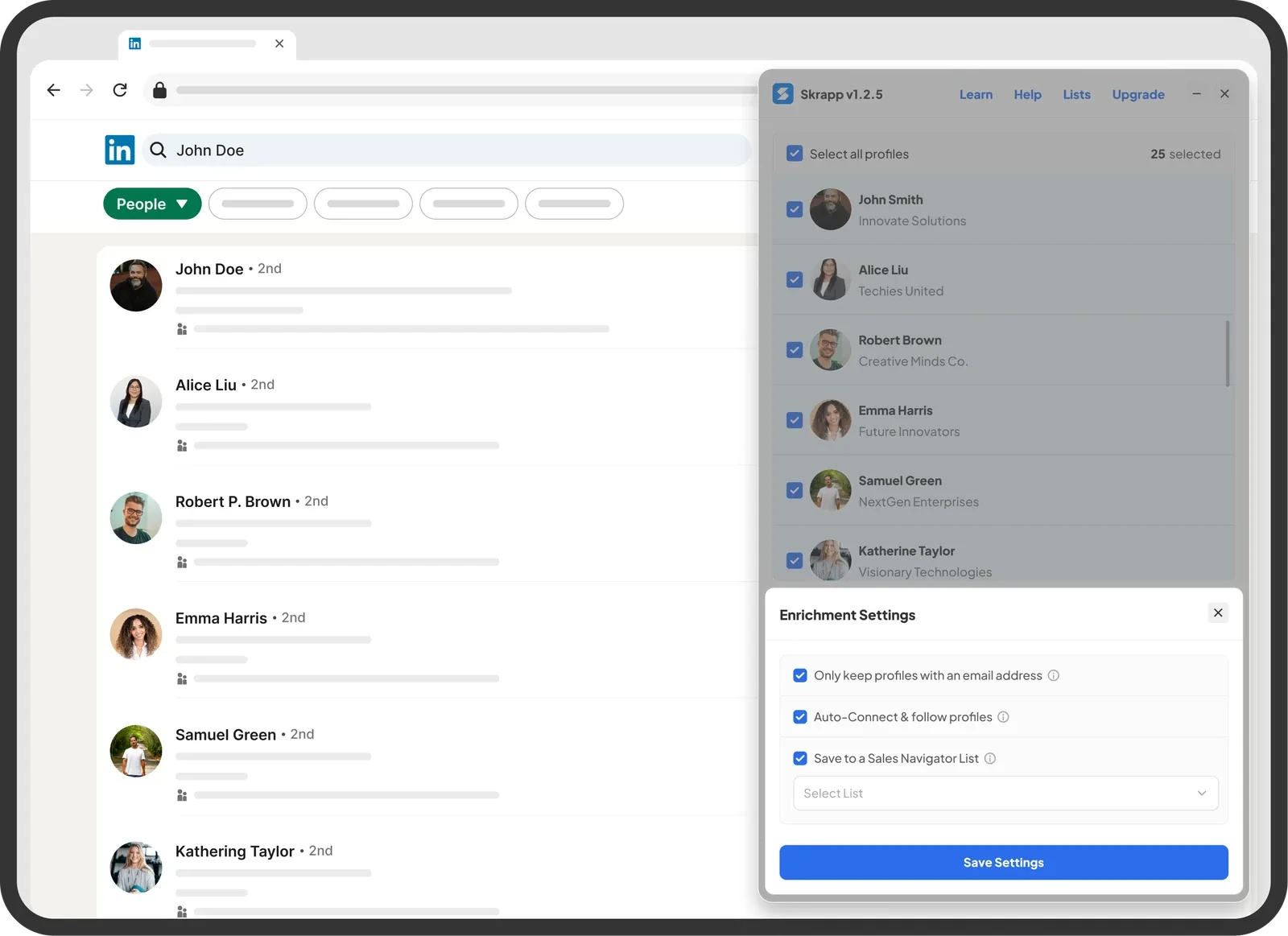Screen dimensions: 1288x936
Task: Click the browser forward arrow
Action: point(87,90)
